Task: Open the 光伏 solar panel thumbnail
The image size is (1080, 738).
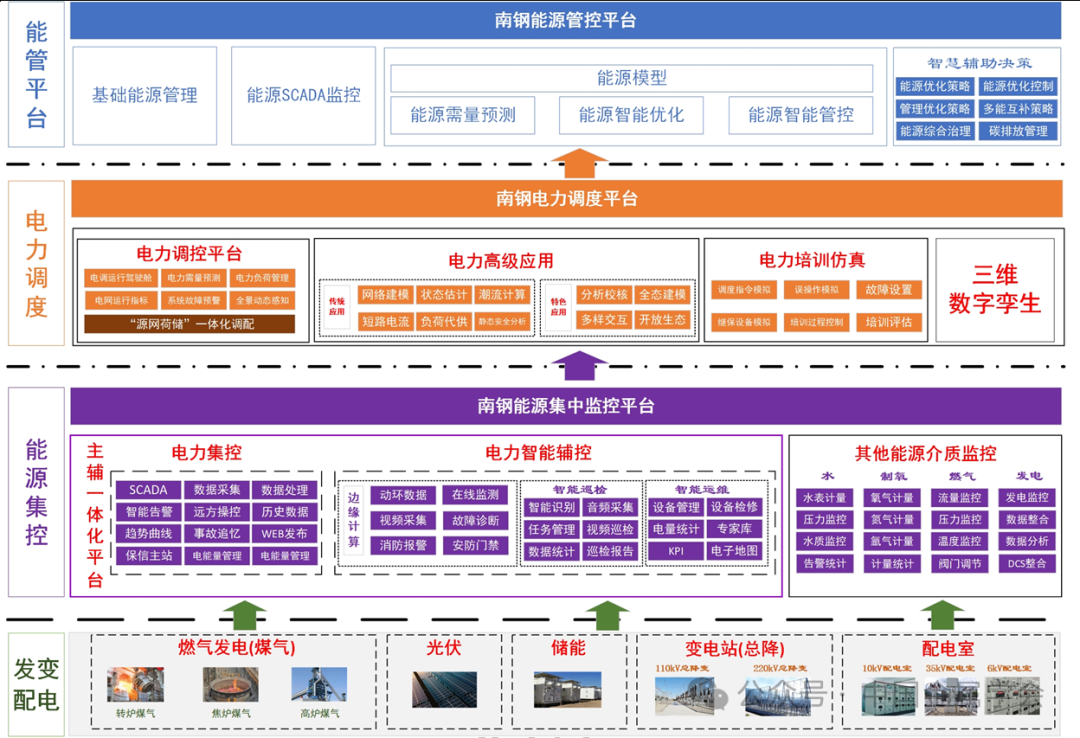Action: point(444,689)
